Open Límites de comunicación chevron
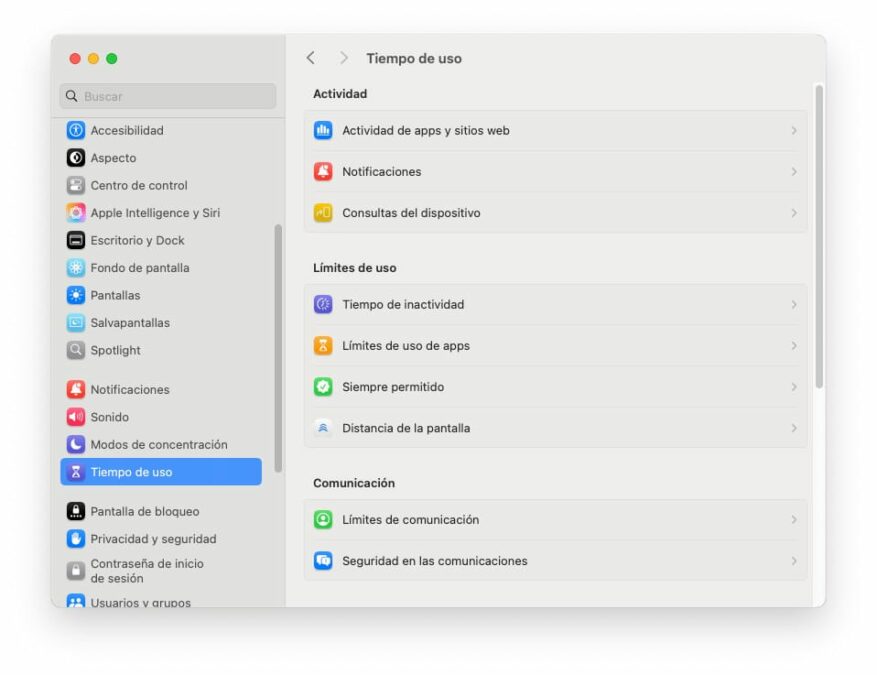This screenshot has height=675, width=877. pos(794,520)
